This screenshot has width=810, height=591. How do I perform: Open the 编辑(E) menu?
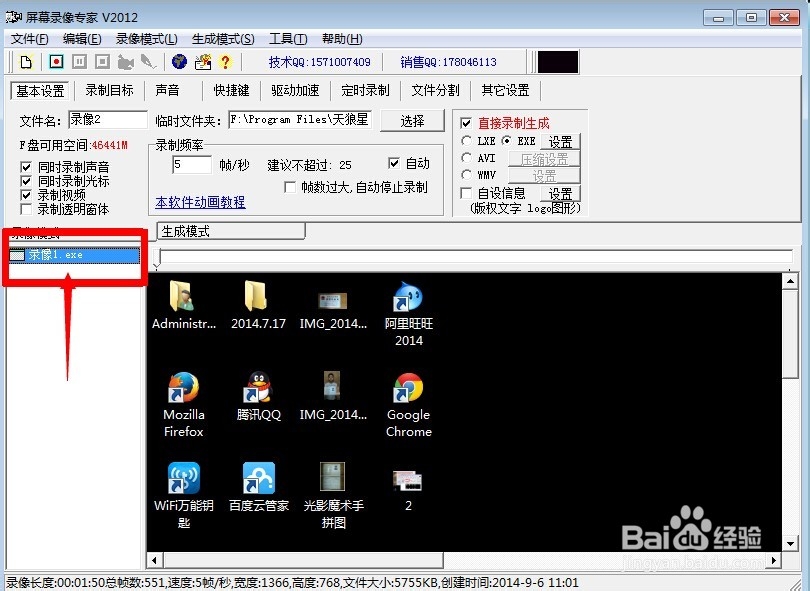coord(82,39)
